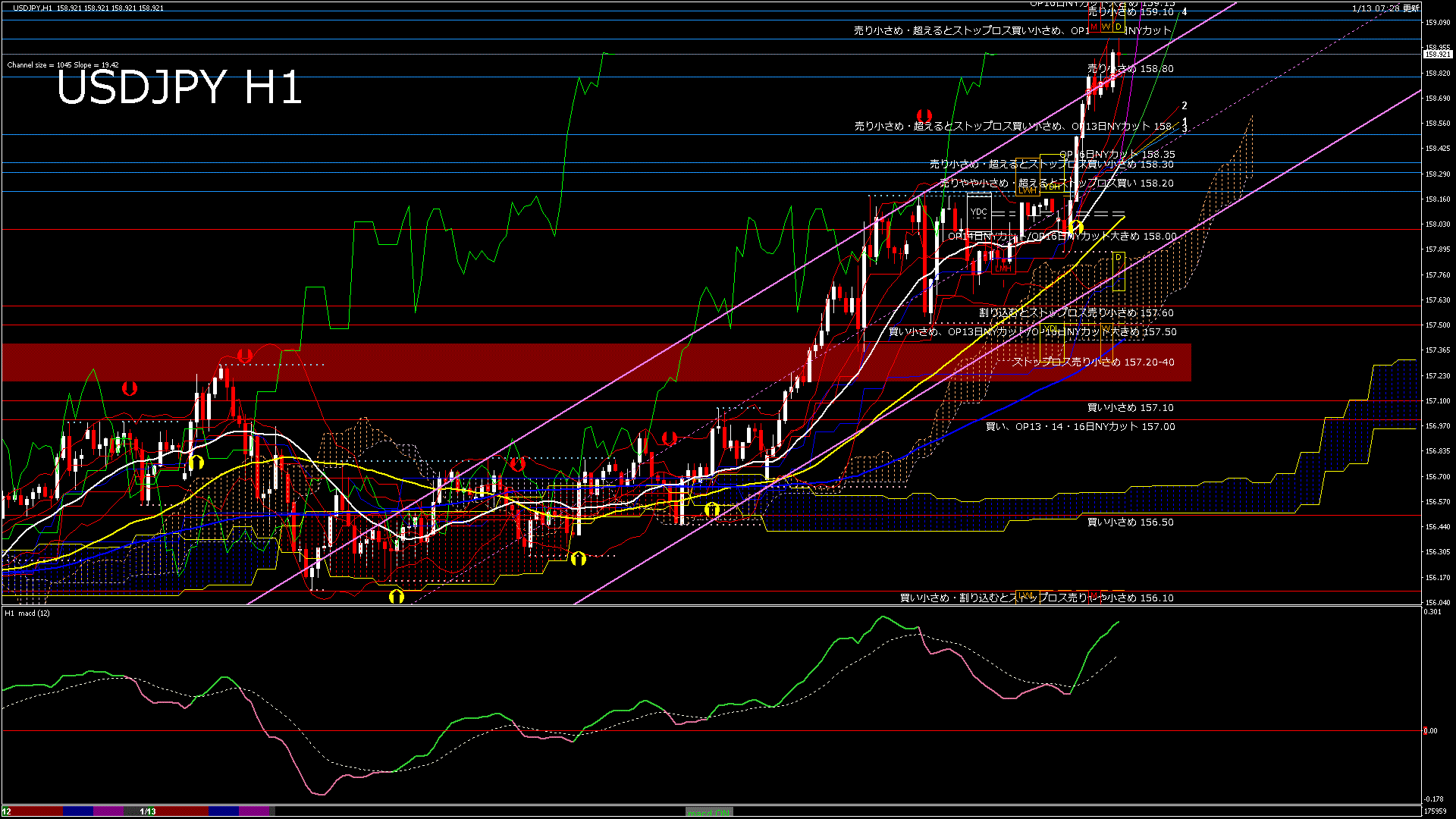The width and height of the screenshot is (1456, 819).
Task: Click the yellow up-arrow at chart bottom
Action: click(x=396, y=597)
